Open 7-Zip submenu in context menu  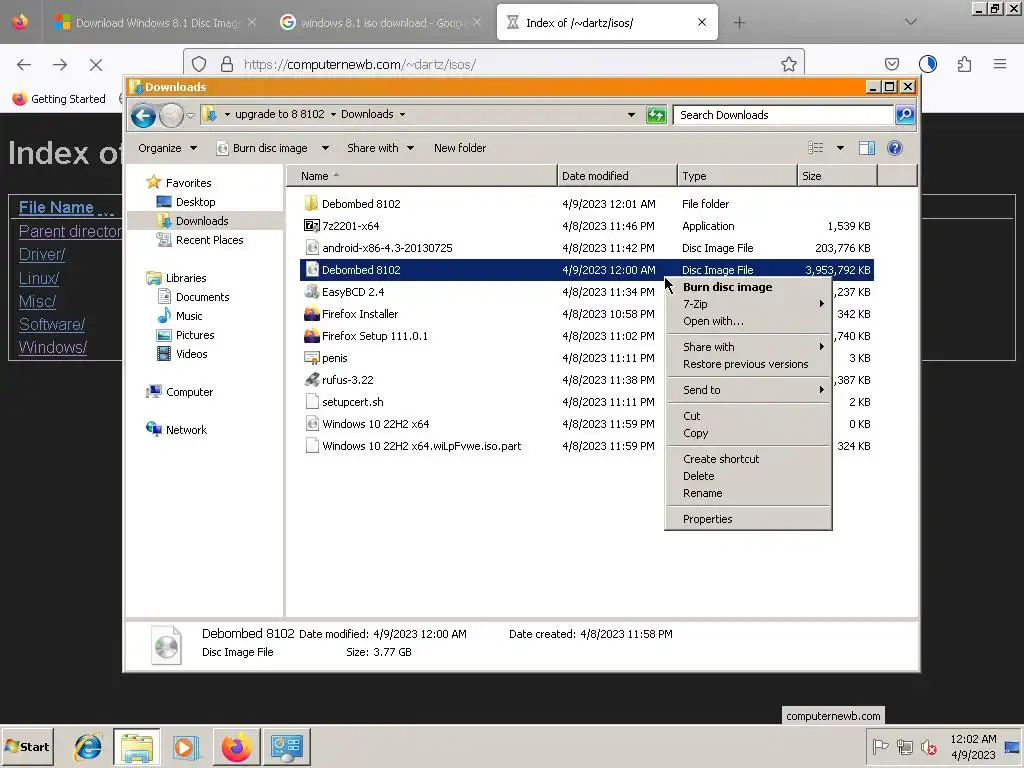pyautogui.click(x=748, y=304)
